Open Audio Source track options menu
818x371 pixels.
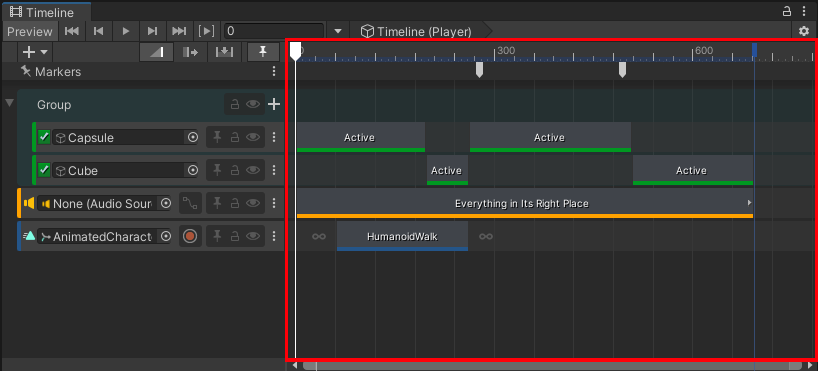click(x=274, y=204)
